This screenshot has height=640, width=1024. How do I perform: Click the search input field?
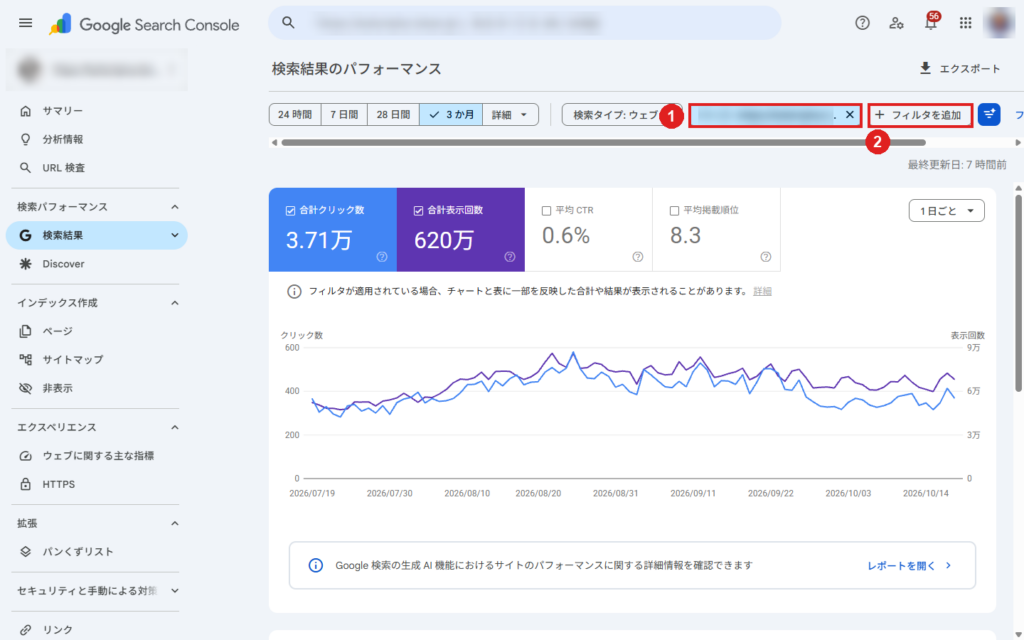pyautogui.click(x=524, y=23)
